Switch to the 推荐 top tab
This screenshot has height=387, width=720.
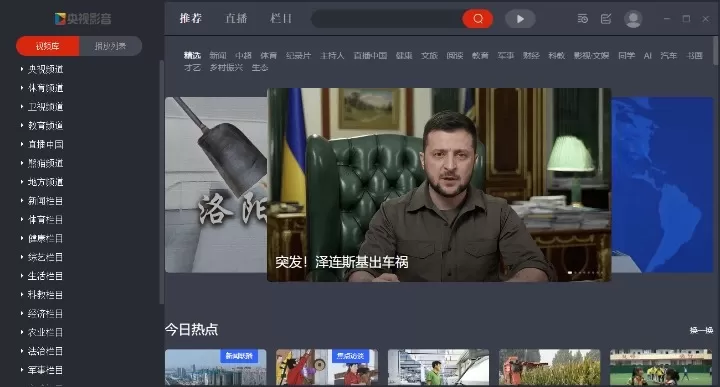[x=191, y=18]
